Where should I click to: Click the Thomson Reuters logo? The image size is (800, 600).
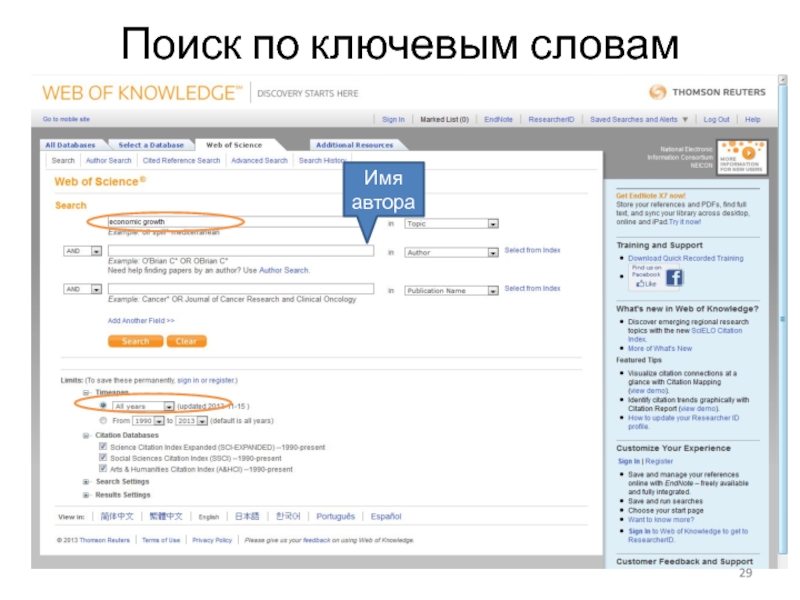coord(707,92)
